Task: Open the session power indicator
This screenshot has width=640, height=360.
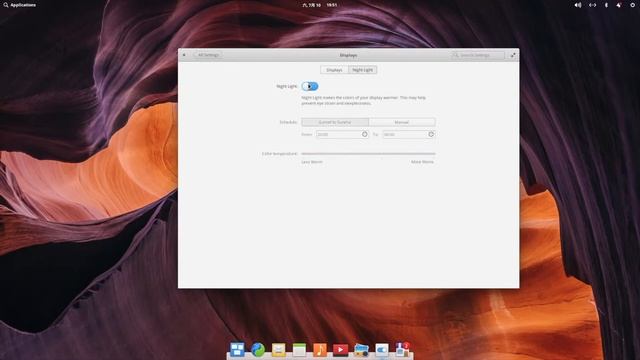Action: [x=633, y=5]
